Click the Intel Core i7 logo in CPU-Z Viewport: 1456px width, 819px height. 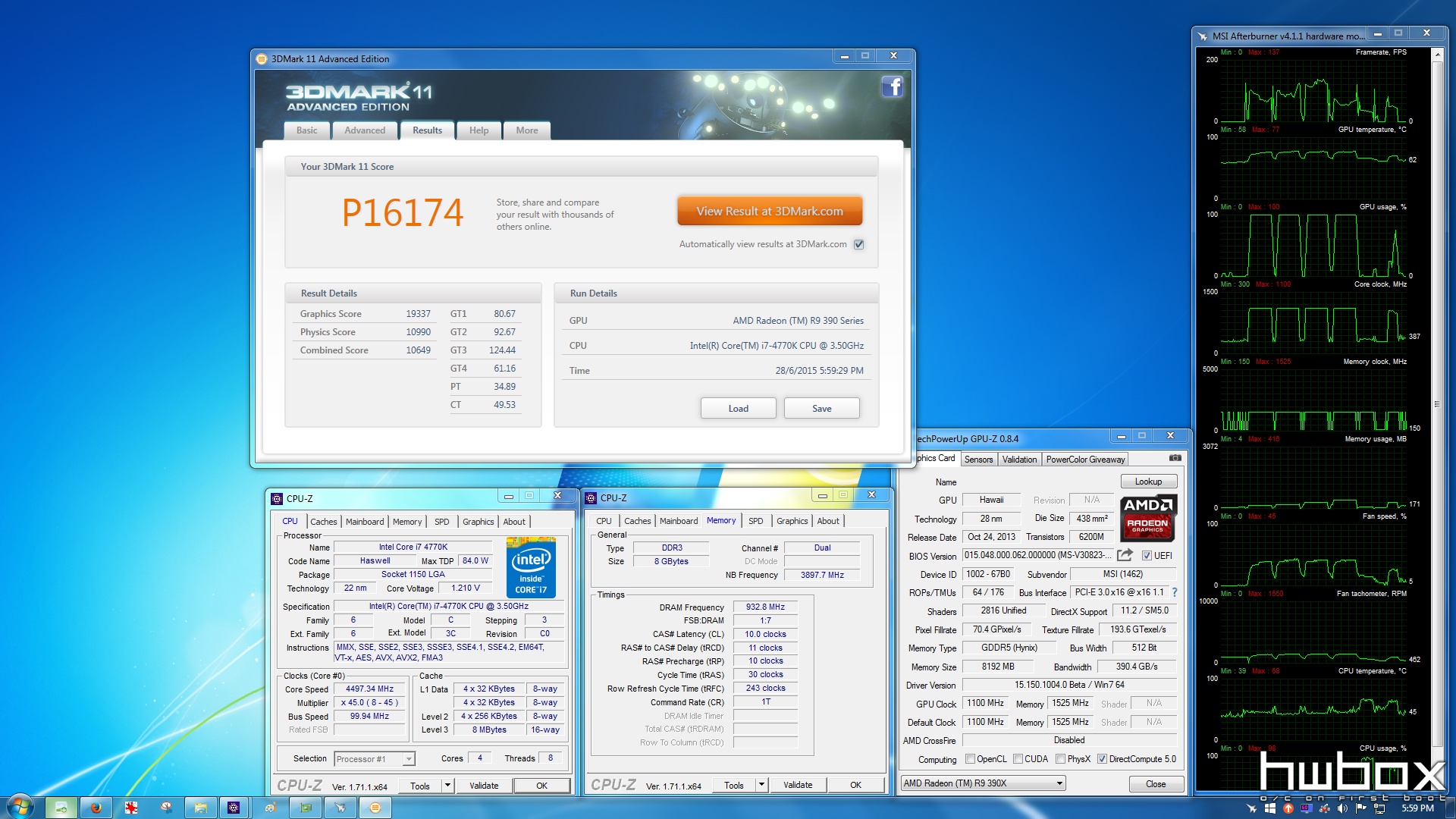click(531, 567)
